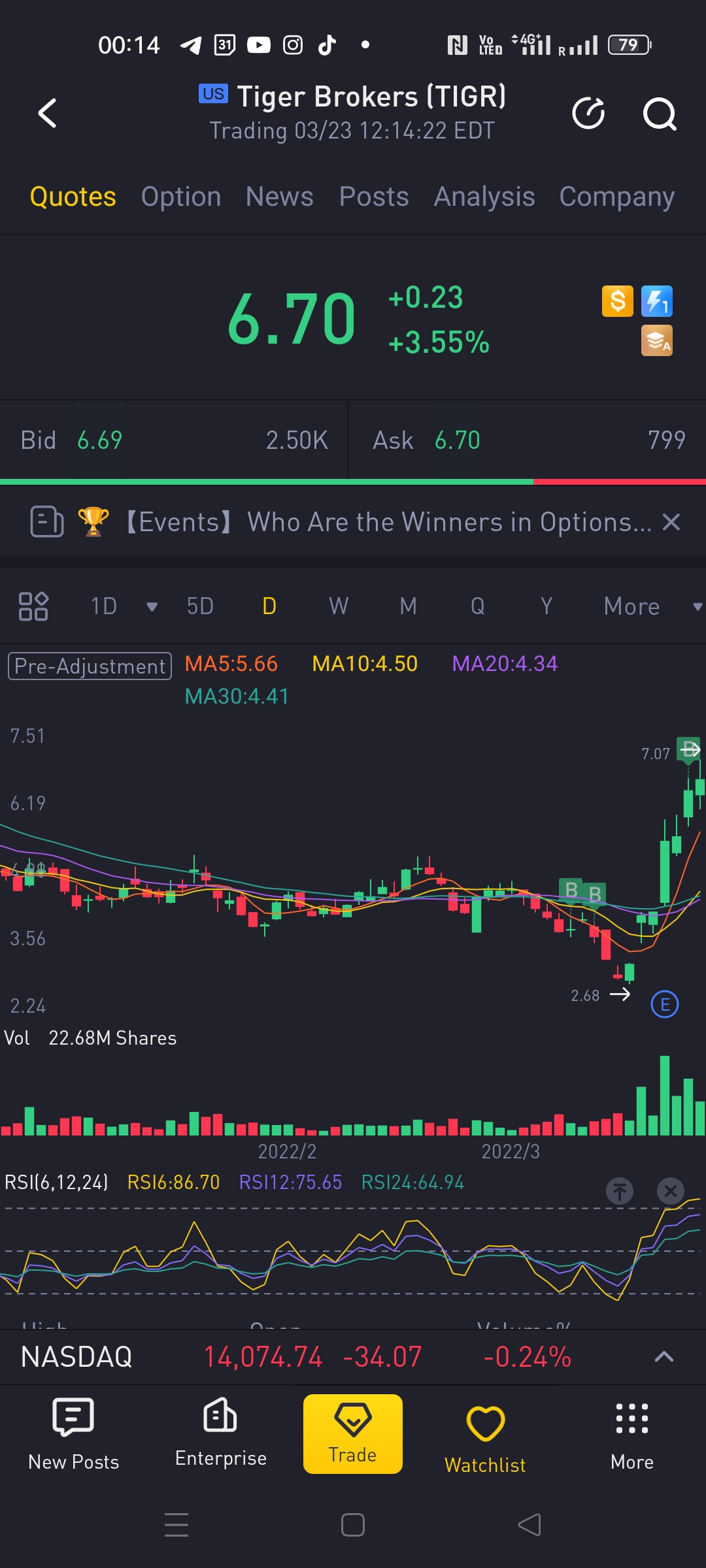The width and height of the screenshot is (706, 1568).
Task: Tap the Bid 6.69 price
Action: (x=99, y=440)
